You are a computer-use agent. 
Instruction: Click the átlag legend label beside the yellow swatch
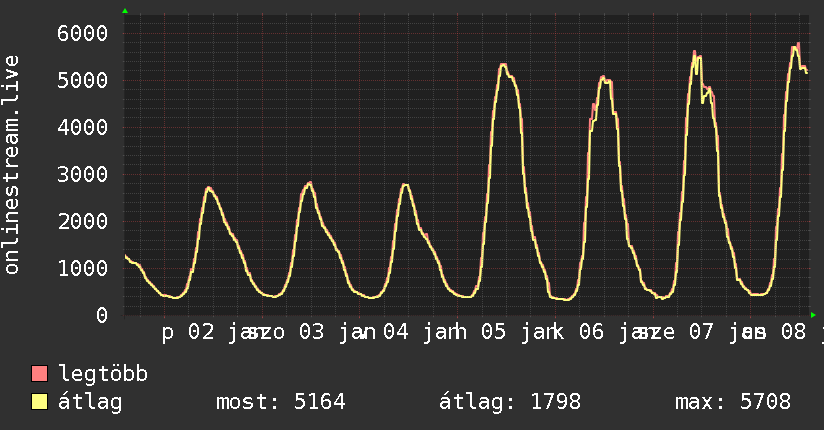pos(90,402)
